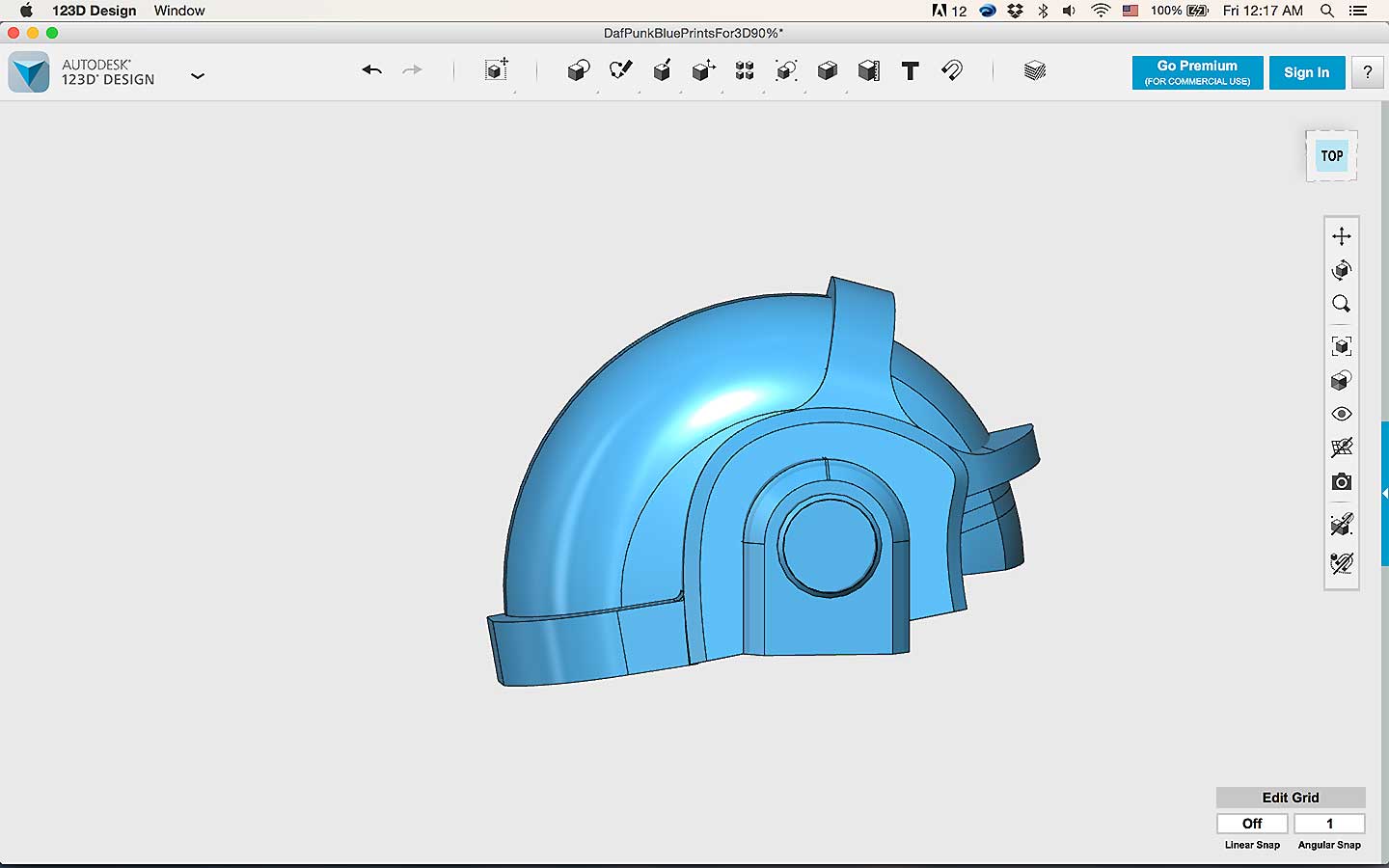Toggle the bottom navigation bar snap icon

pyautogui.click(x=1342, y=563)
